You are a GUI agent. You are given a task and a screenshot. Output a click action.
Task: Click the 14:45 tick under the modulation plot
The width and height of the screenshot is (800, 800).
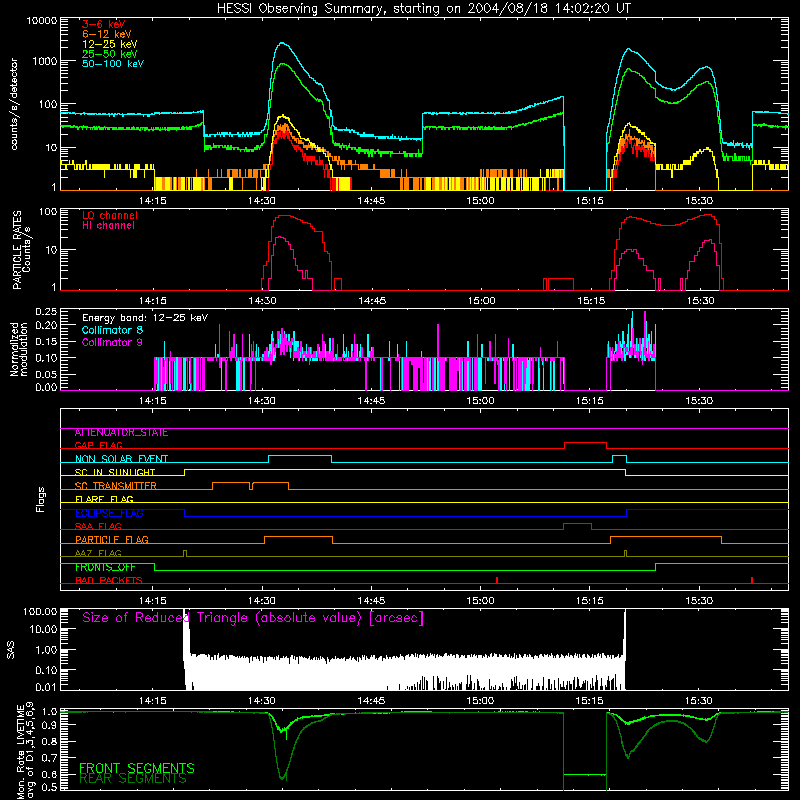(371, 401)
